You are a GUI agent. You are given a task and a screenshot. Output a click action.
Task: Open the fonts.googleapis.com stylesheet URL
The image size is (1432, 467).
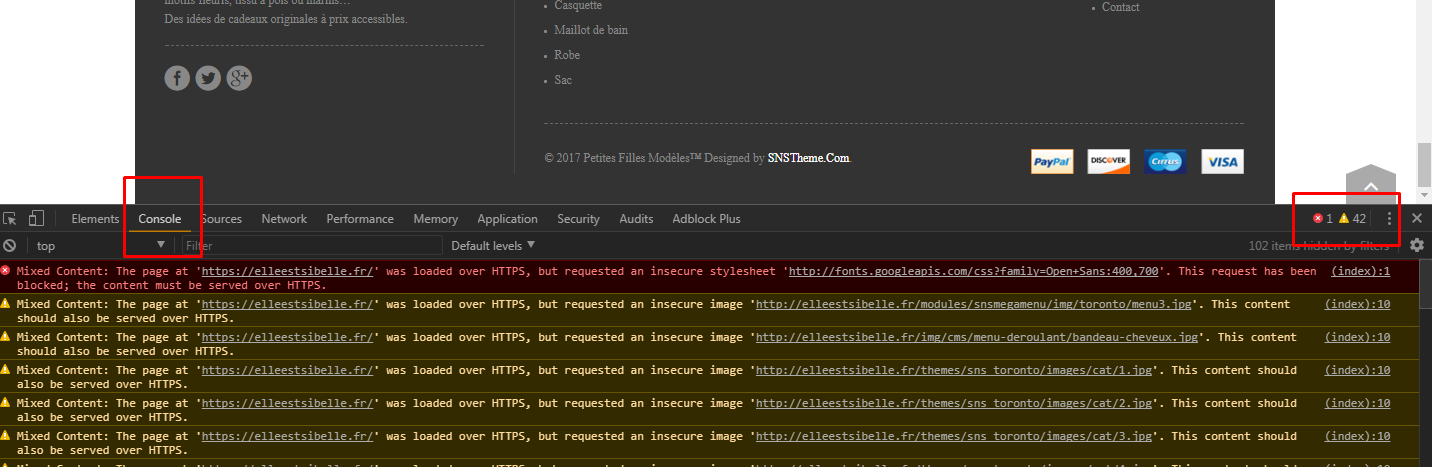click(973, 271)
